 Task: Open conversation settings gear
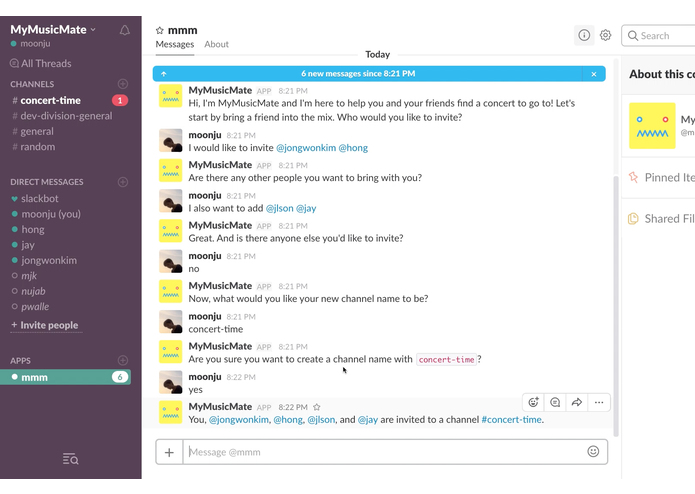coord(605,35)
